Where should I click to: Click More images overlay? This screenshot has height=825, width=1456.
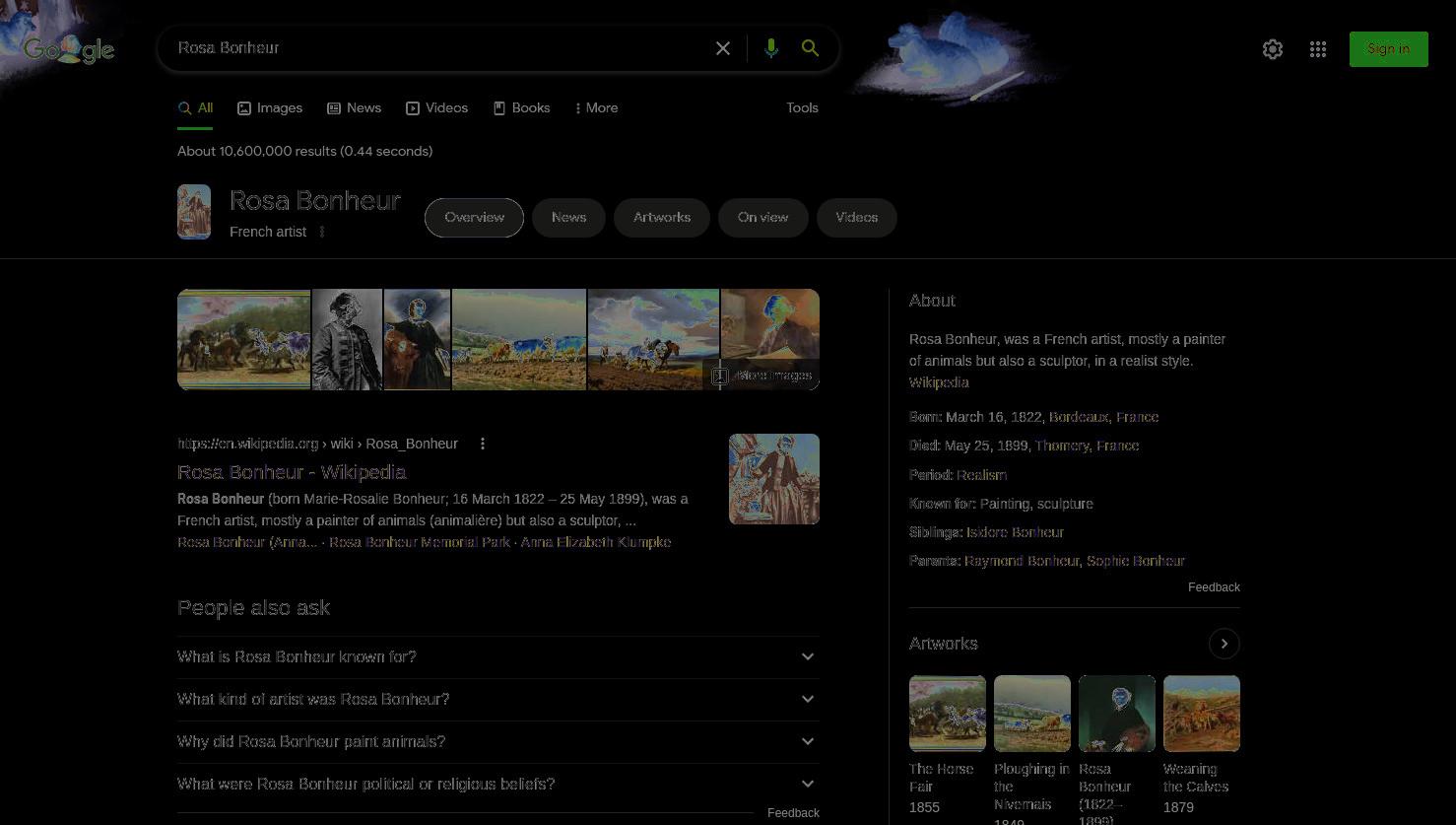pos(762,376)
